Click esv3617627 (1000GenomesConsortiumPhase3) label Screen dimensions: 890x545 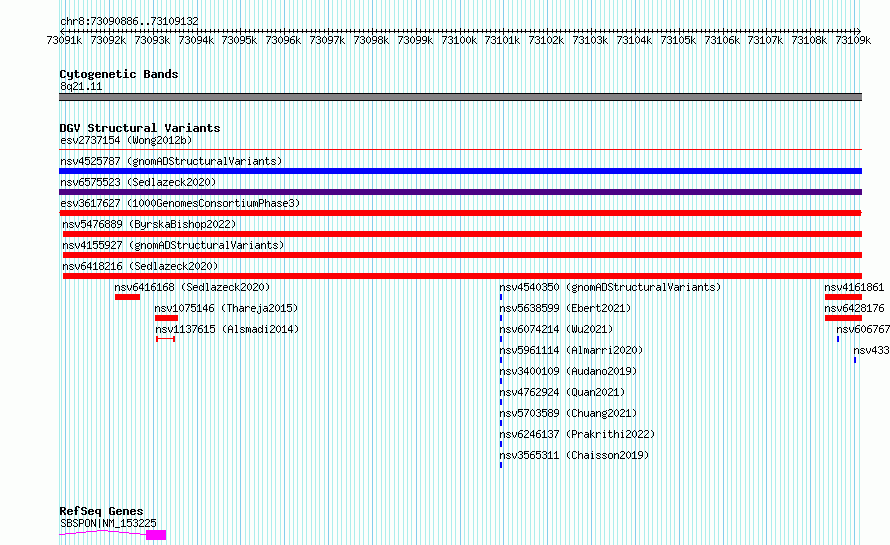180,203
